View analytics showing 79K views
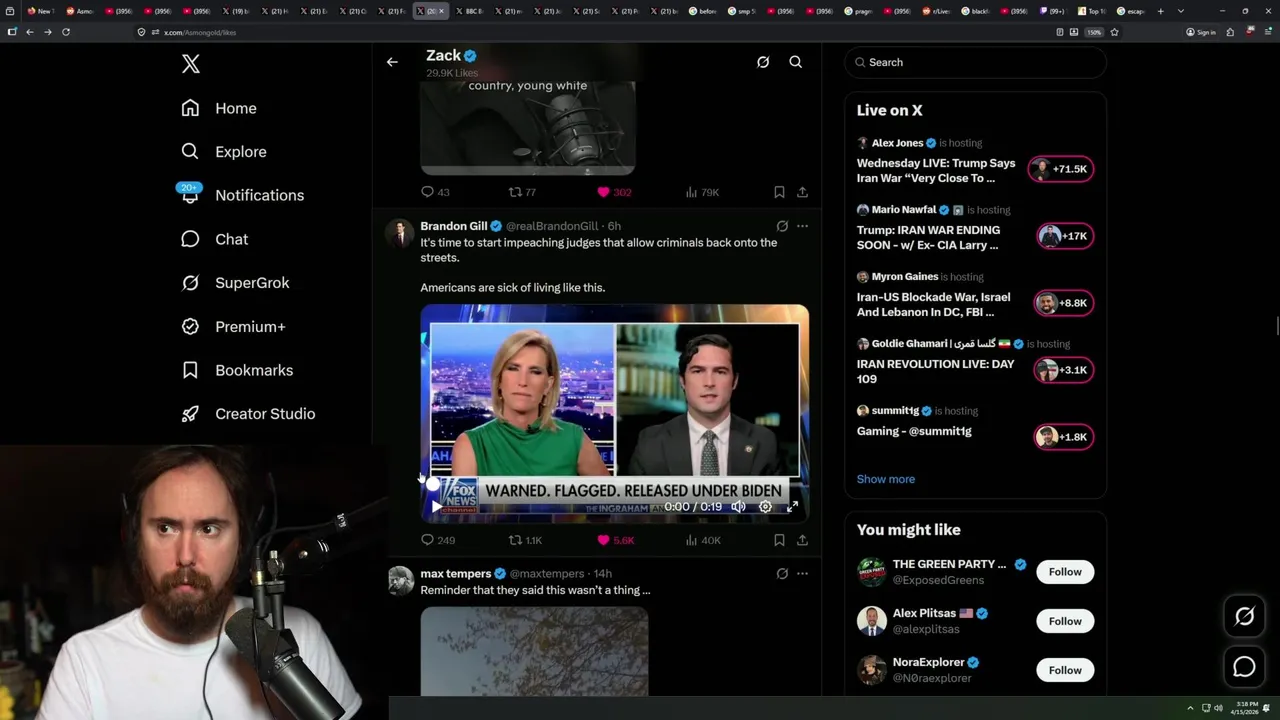This screenshot has height=720, width=1280. pos(701,192)
